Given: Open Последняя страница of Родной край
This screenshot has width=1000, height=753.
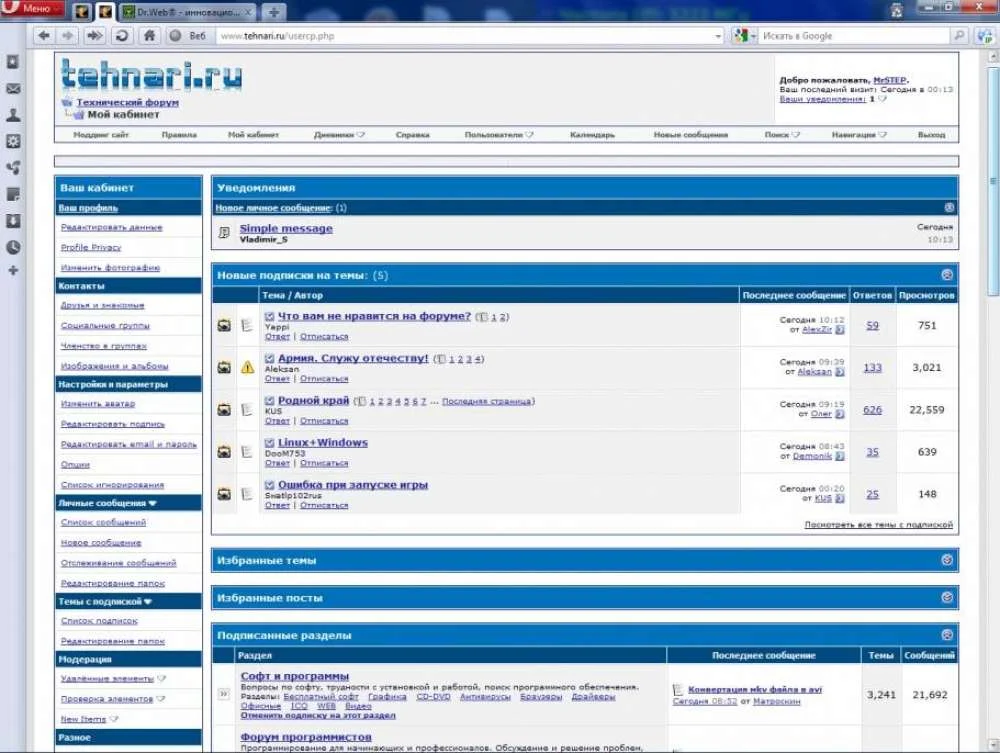Looking at the screenshot, I should (x=487, y=401).
